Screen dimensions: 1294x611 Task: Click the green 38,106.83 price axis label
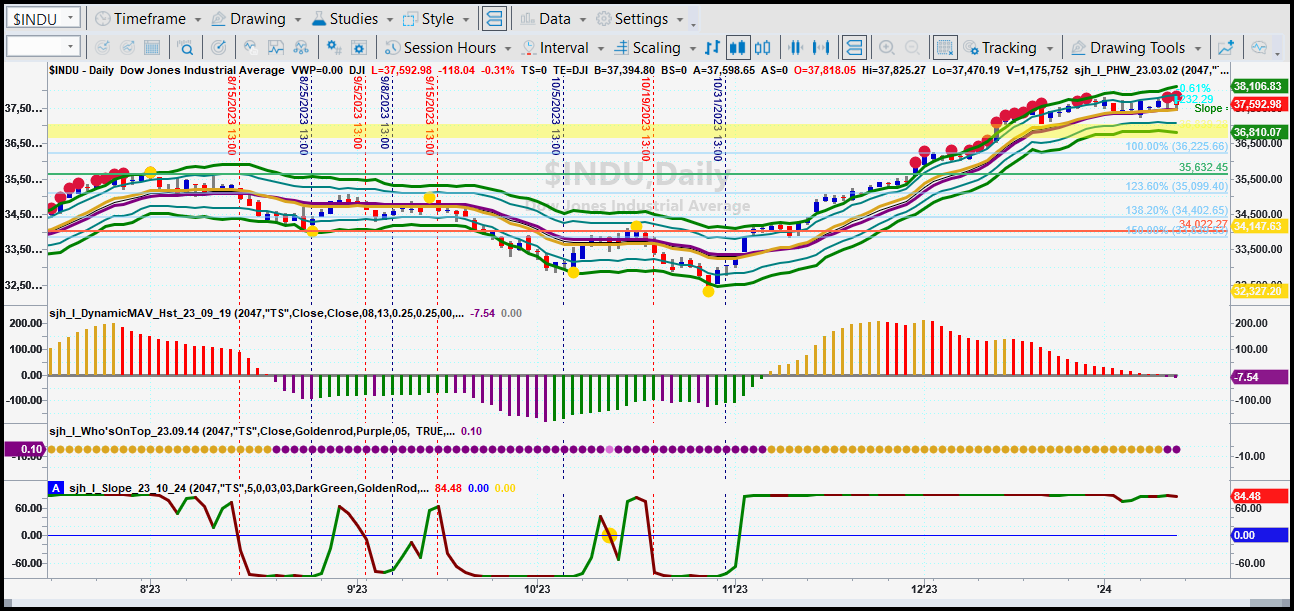click(1259, 87)
